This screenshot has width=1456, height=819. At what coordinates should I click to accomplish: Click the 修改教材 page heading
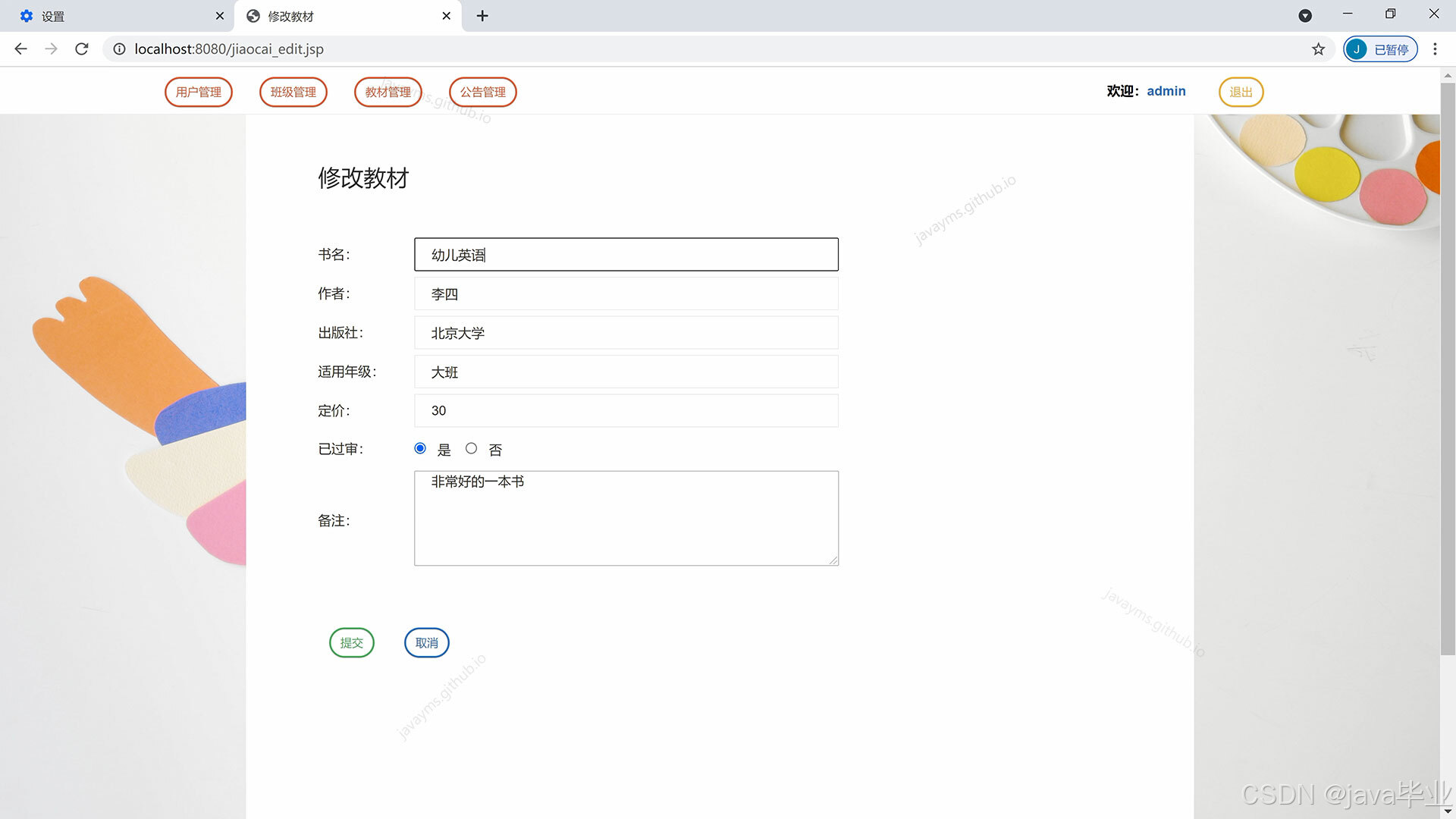pos(364,178)
